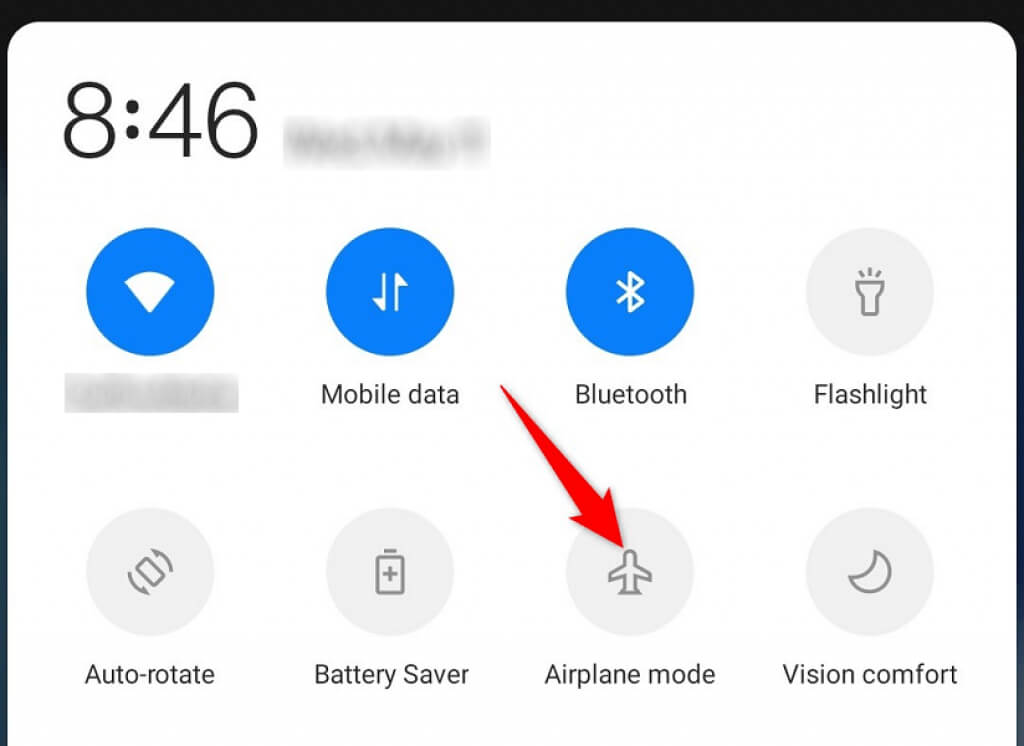Screen dimensions: 1024x746
Task: Tap the Vision comfort moon icon
Action: click(870, 572)
